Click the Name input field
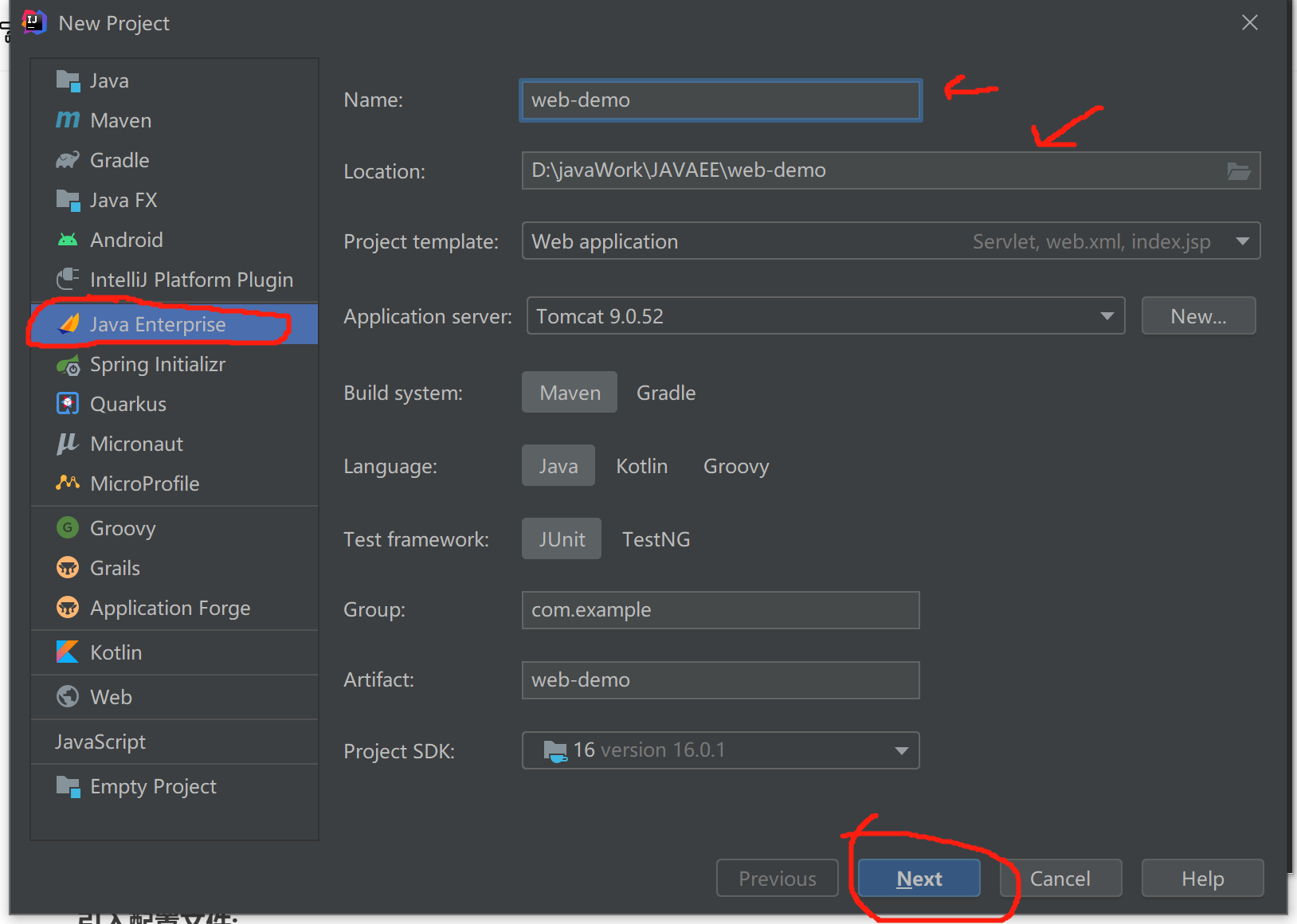Image resolution: width=1297 pixels, height=924 pixels. pos(720,100)
